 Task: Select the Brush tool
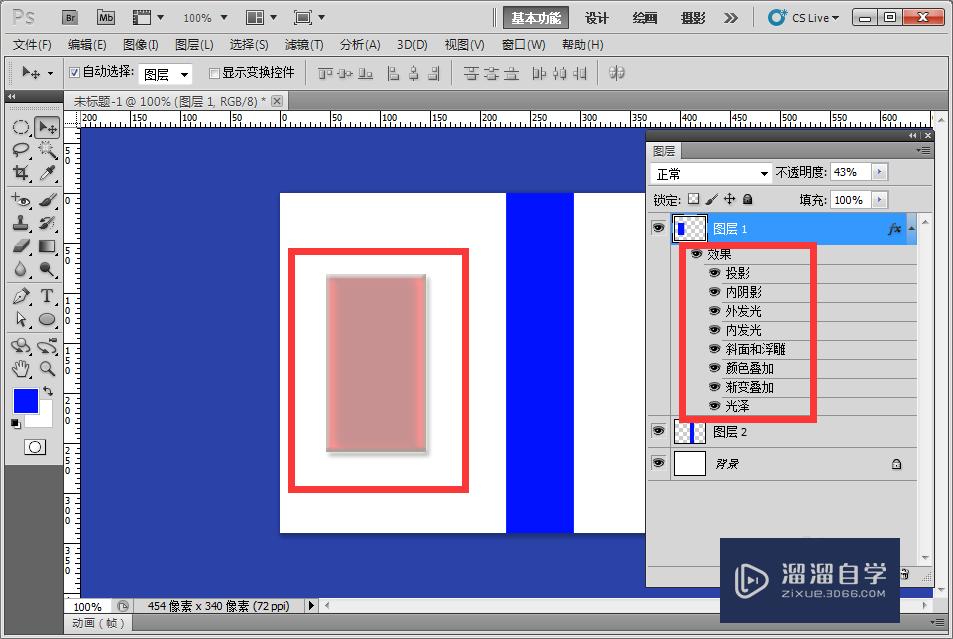click(47, 200)
